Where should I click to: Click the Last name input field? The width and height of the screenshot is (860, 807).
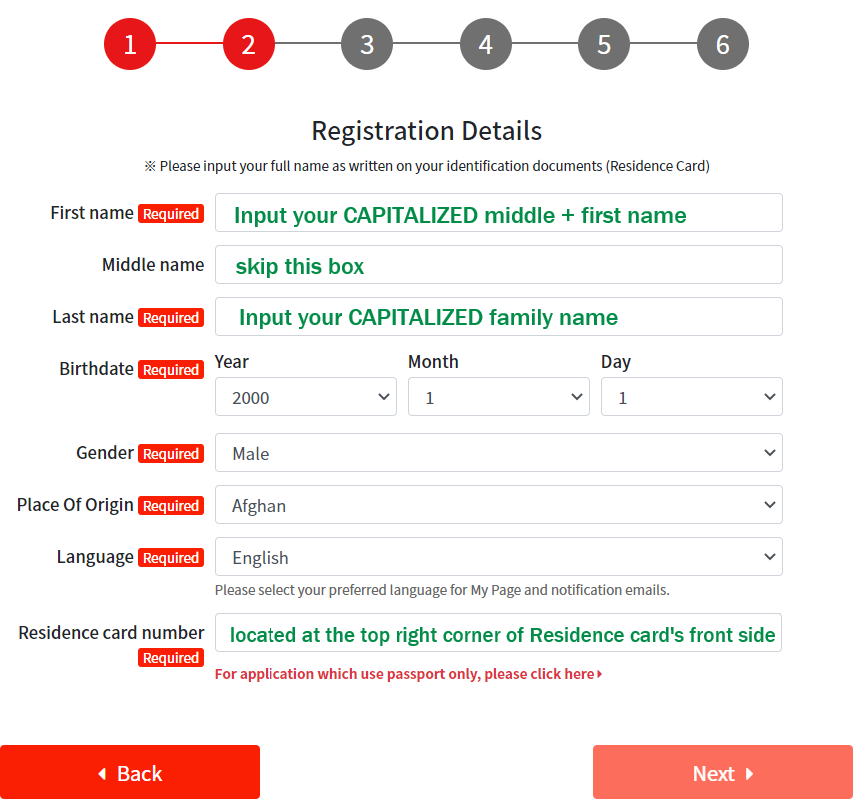pos(499,317)
